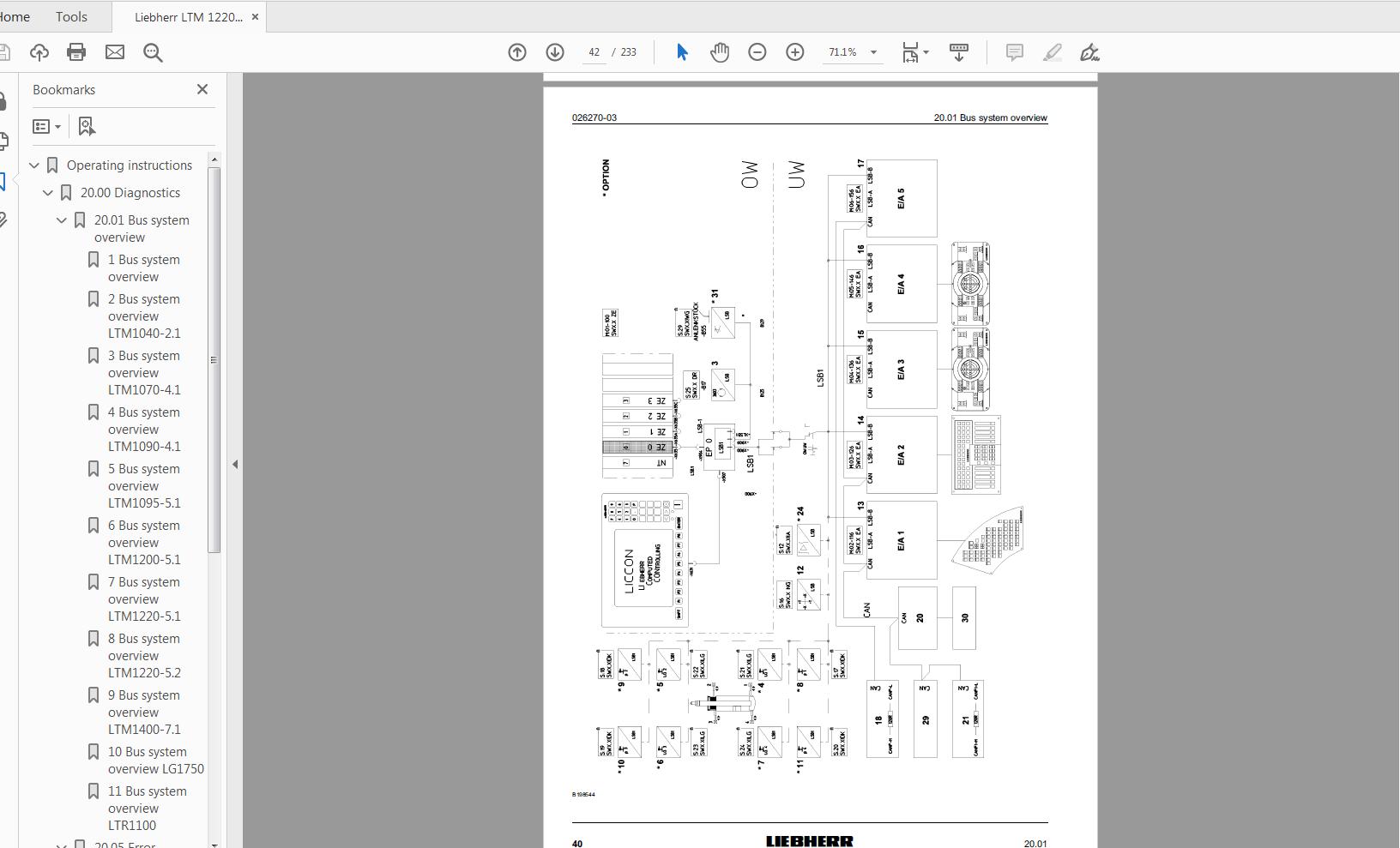Screen dimensions: 1400x848
Task: Click the Bookmarks panel title
Action: [64, 89]
